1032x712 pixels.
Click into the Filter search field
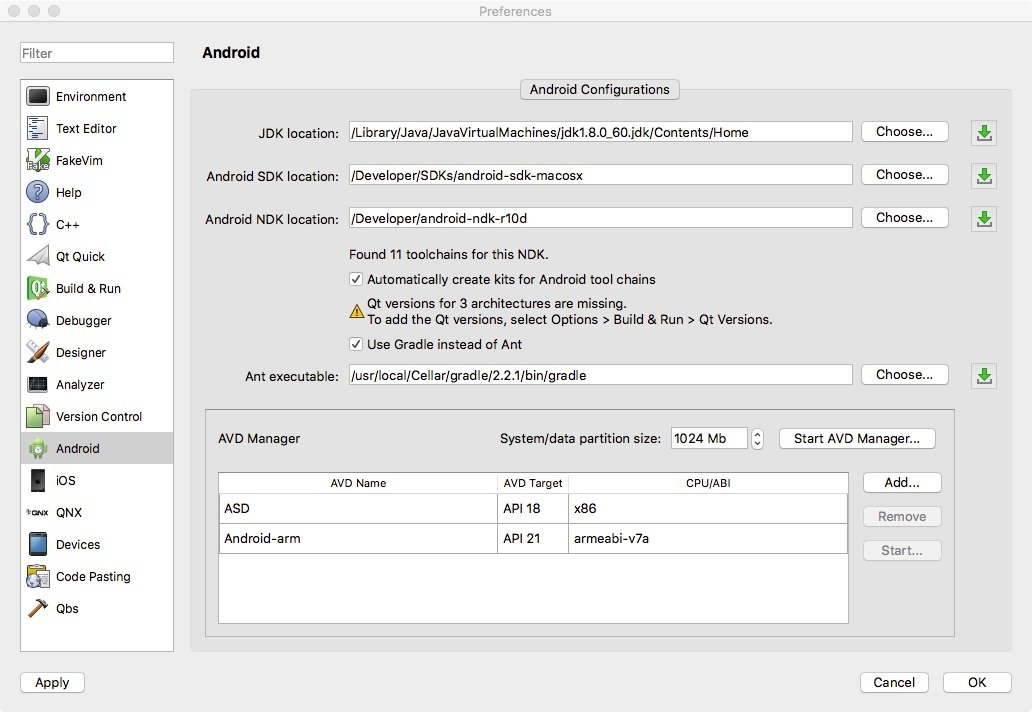[x=97, y=53]
